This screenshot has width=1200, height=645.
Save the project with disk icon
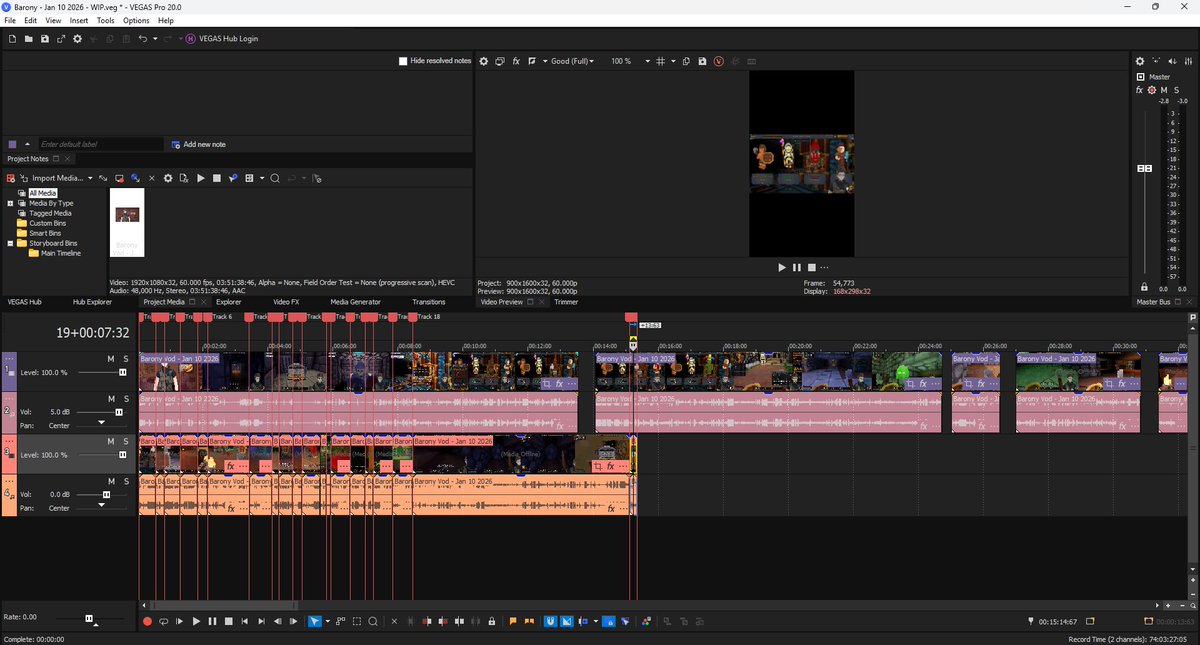click(x=45, y=38)
